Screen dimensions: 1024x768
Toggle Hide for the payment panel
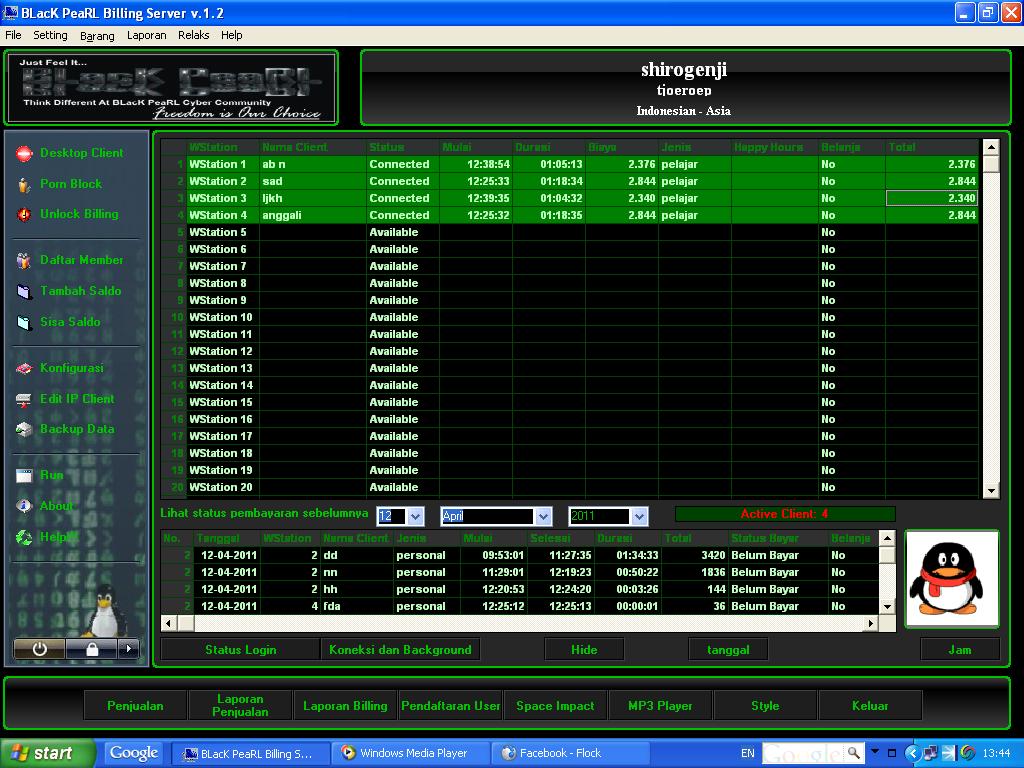click(584, 648)
